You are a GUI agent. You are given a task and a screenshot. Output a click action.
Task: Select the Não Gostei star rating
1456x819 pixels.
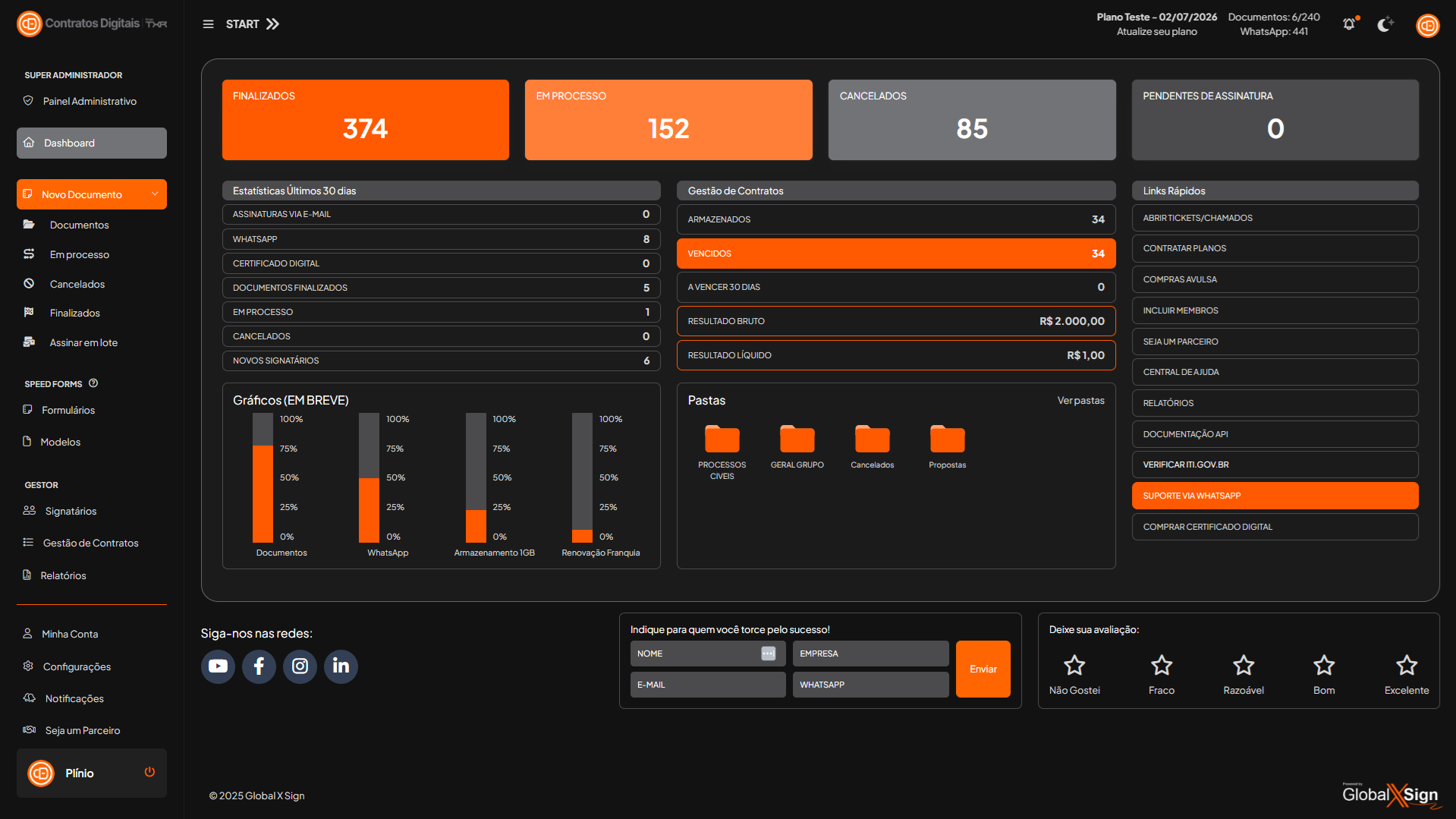[x=1074, y=666]
